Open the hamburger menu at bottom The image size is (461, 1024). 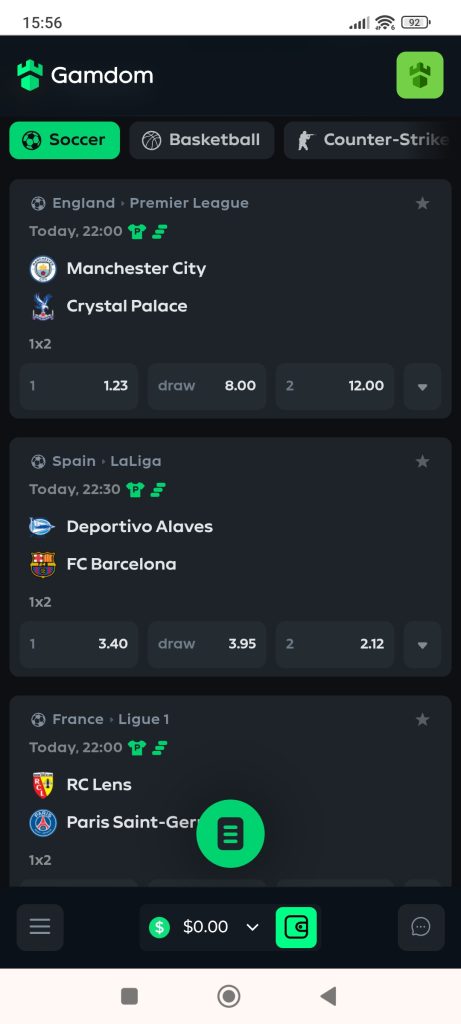click(x=40, y=927)
